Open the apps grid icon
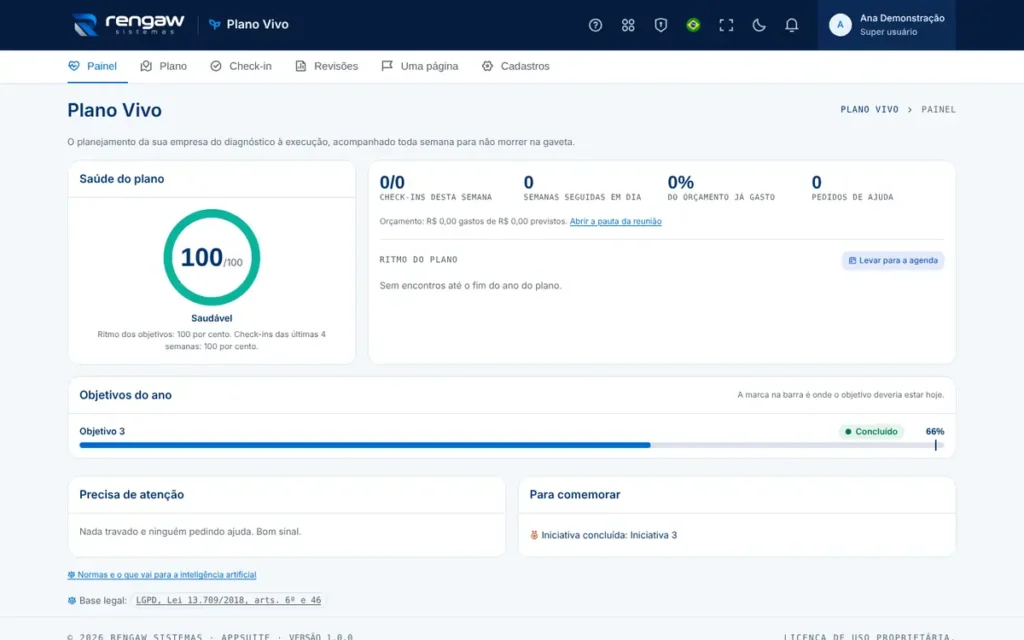The image size is (1024, 640). pyautogui.click(x=628, y=25)
